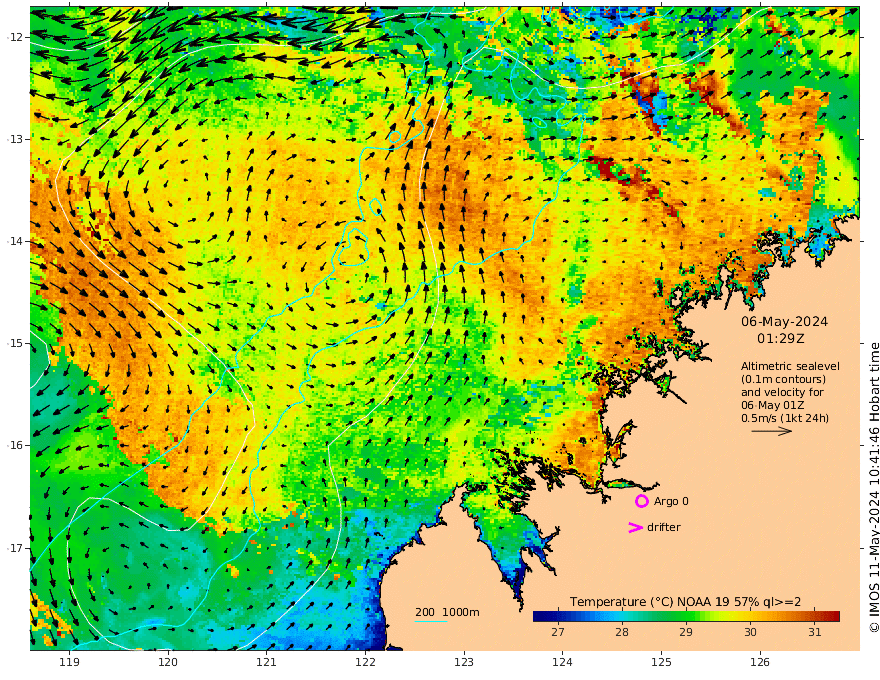The image size is (880, 680).
Task: Click the "Temperature (°C) NOAA 19 57% ql>=2" title
Action: pyautogui.click(x=685, y=601)
